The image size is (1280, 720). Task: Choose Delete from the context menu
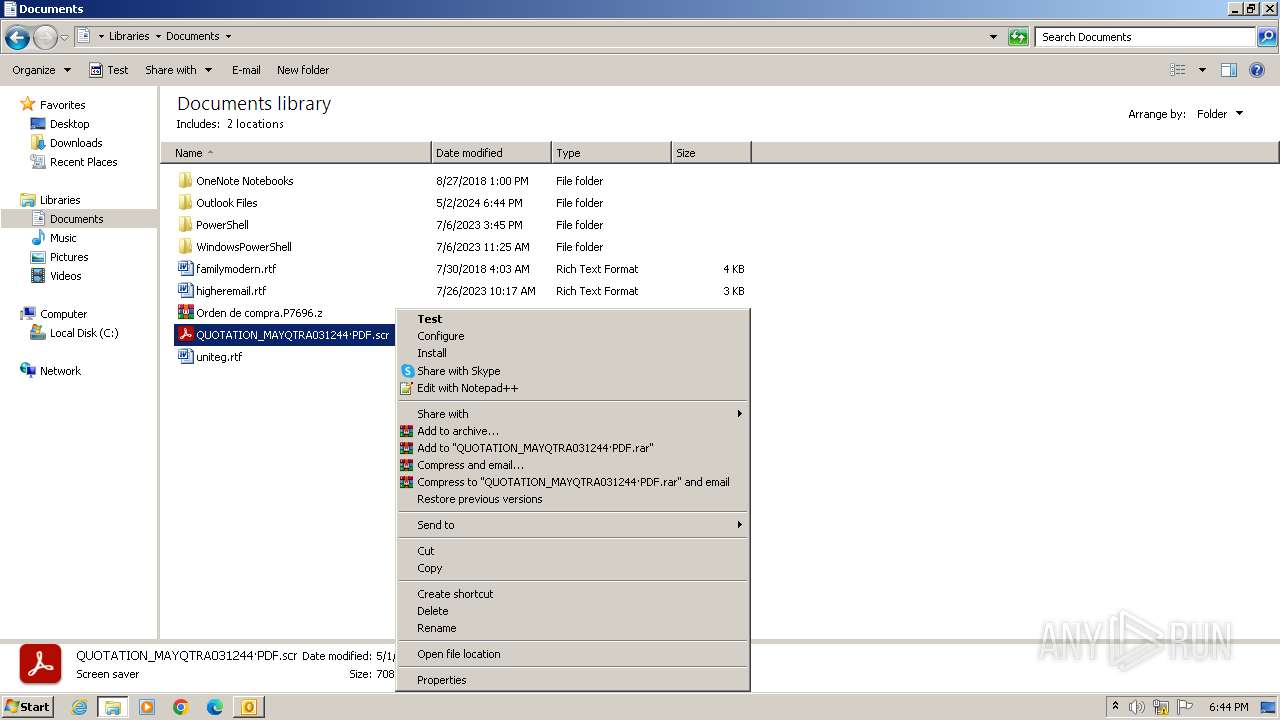point(573,611)
